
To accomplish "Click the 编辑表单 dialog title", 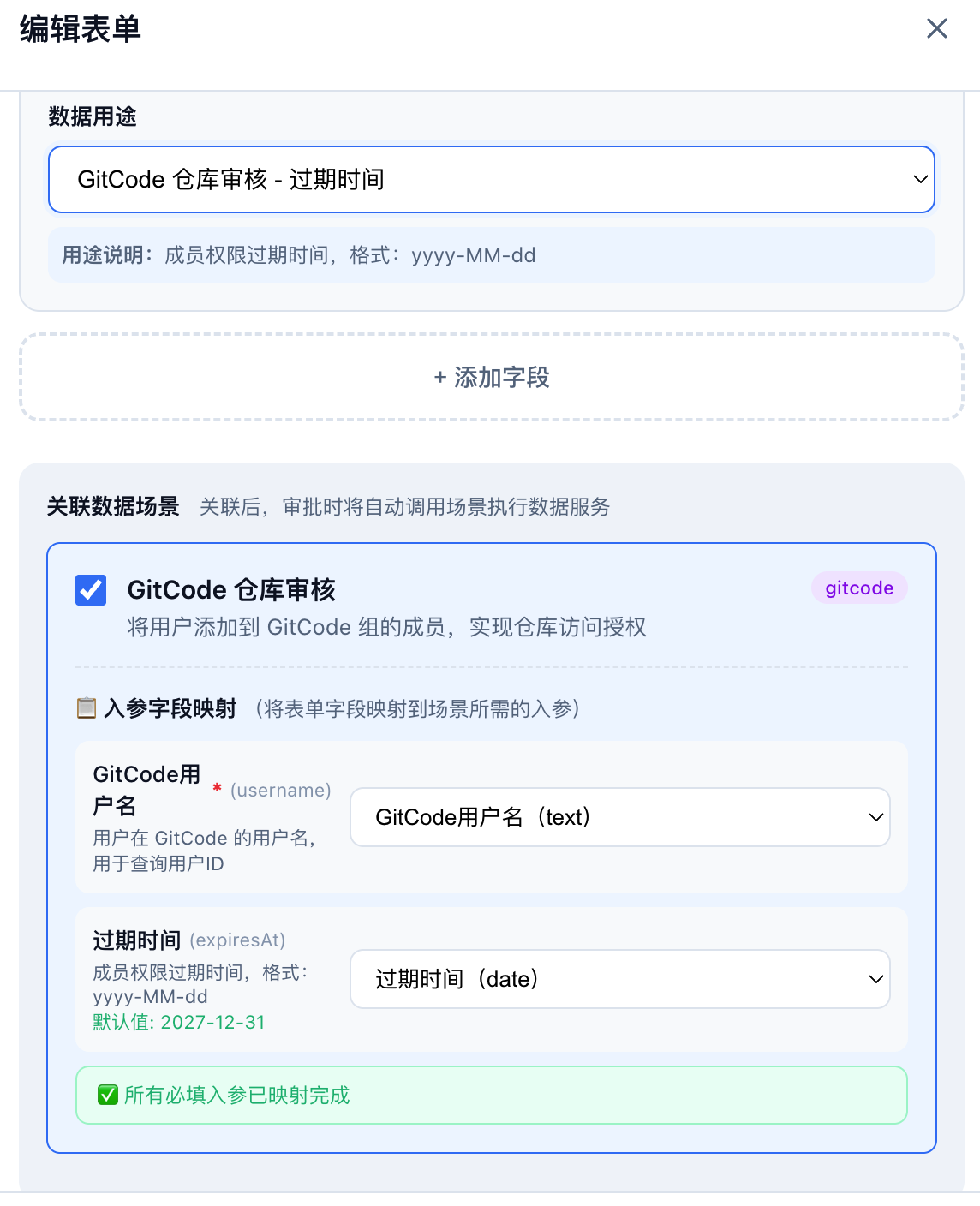I will coord(81,29).
